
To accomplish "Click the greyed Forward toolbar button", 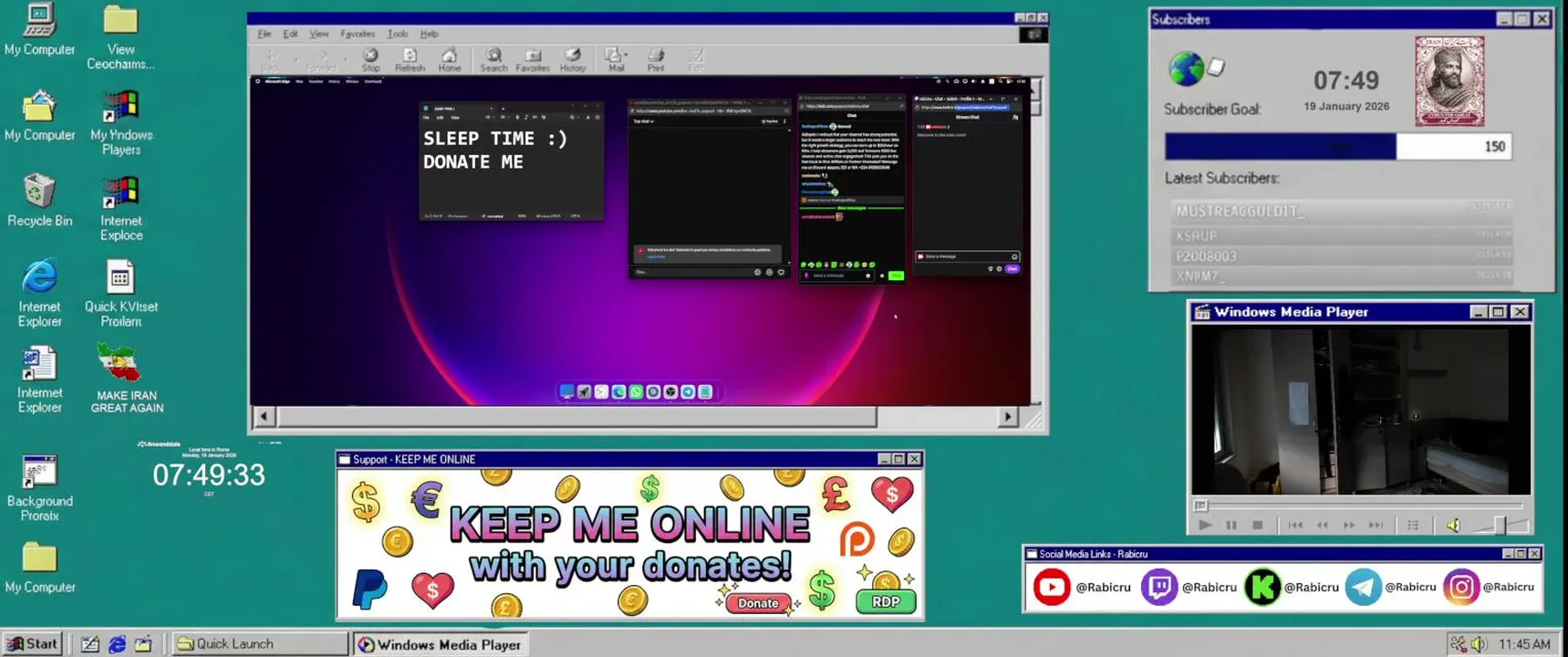I will (x=321, y=60).
